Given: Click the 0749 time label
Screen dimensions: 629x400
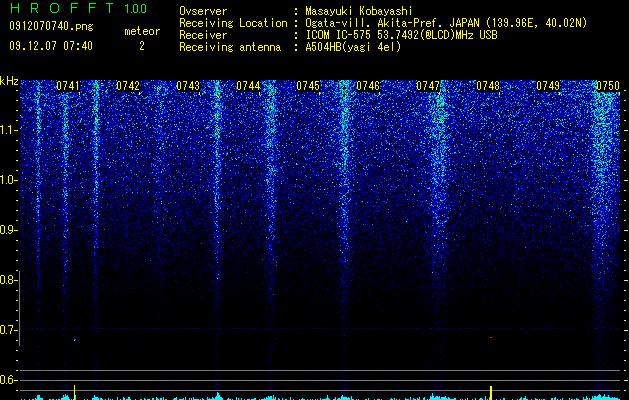Looking at the screenshot, I should (548, 86).
